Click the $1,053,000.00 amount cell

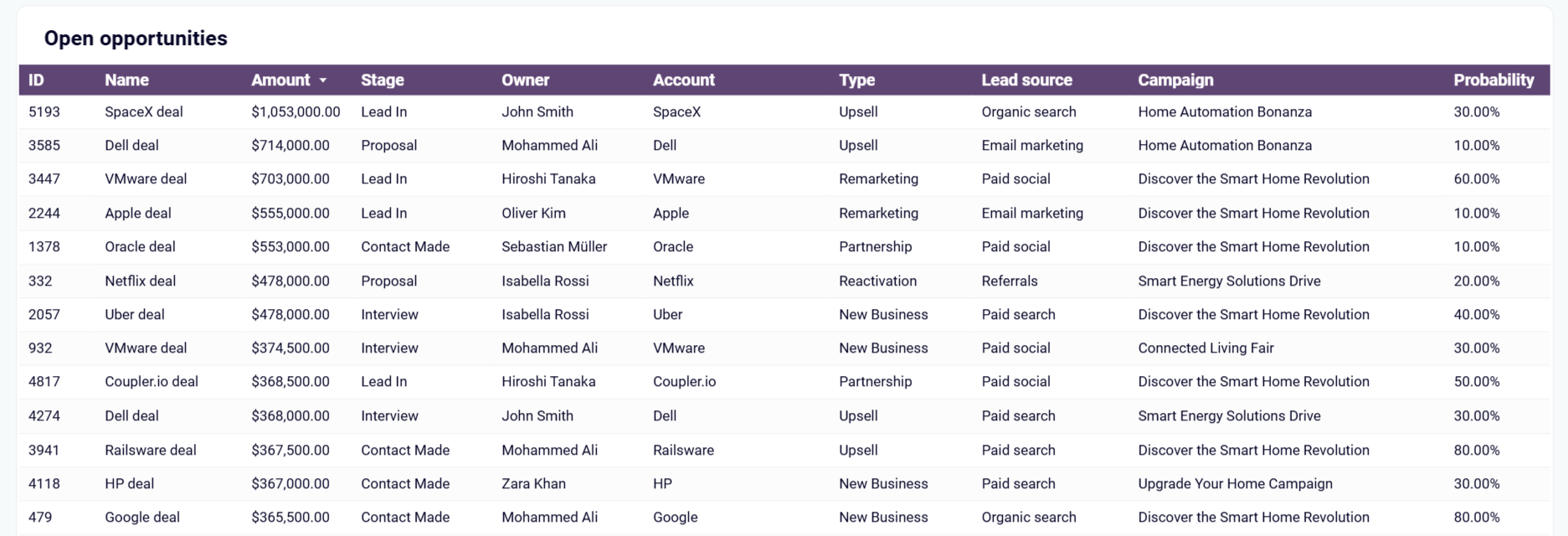coord(296,112)
